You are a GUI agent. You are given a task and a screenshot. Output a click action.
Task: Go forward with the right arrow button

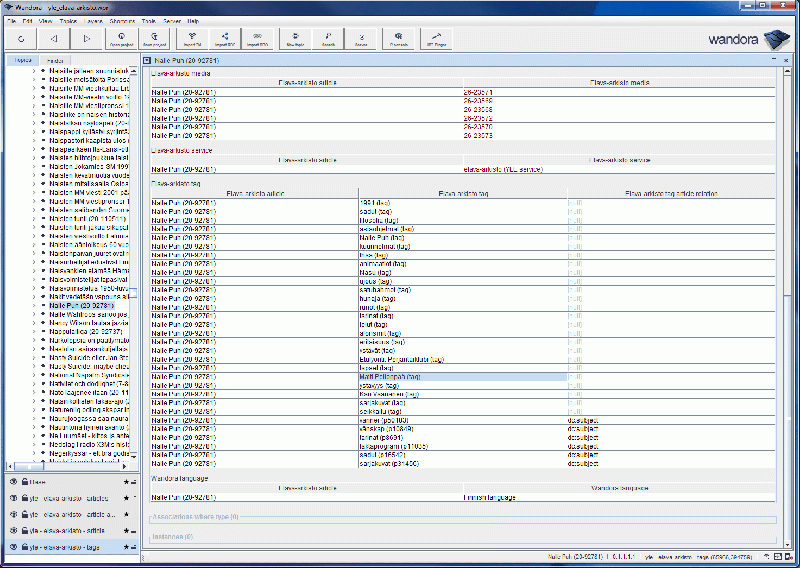tap(87, 39)
